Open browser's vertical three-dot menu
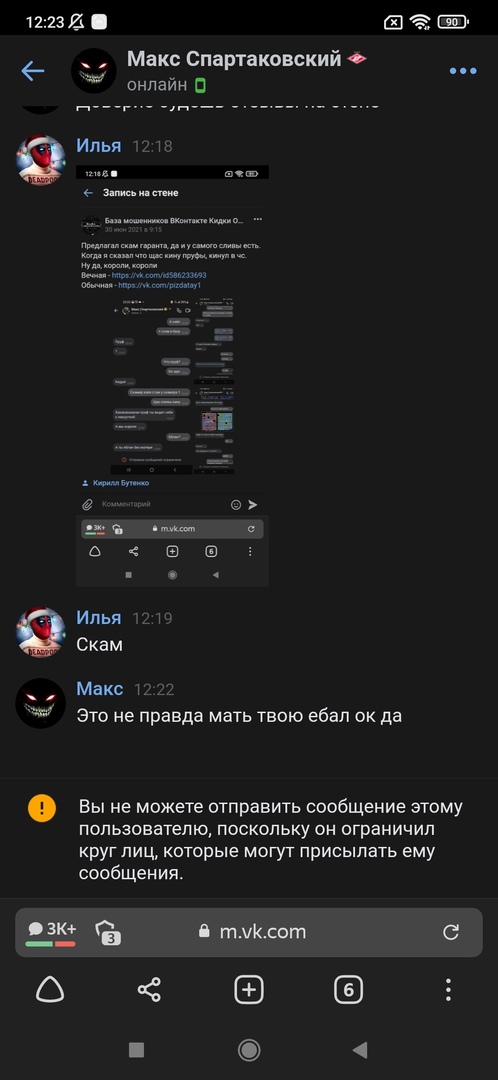The width and height of the screenshot is (498, 1080). pos(448,990)
